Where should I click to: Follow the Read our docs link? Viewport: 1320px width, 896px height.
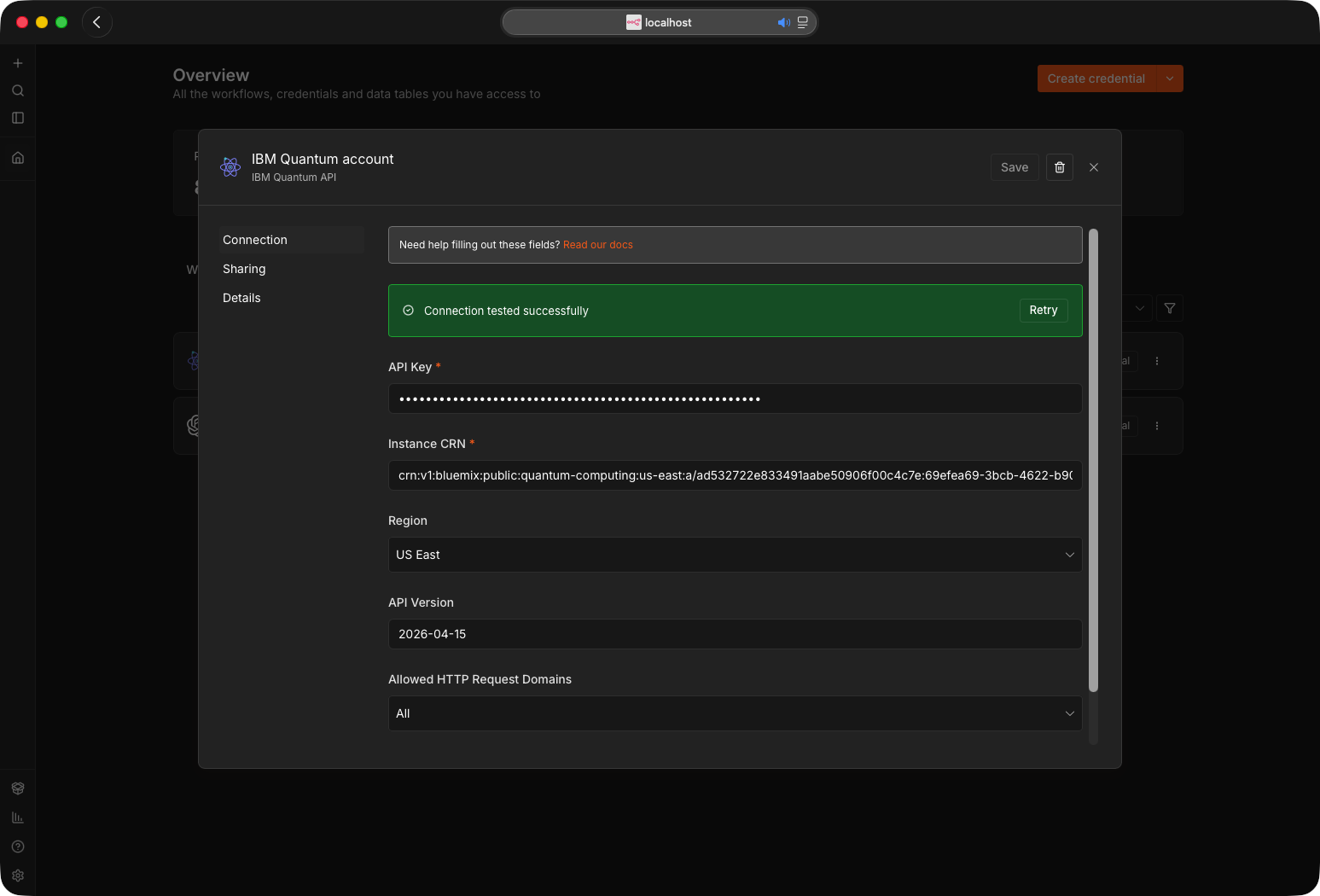tap(598, 245)
